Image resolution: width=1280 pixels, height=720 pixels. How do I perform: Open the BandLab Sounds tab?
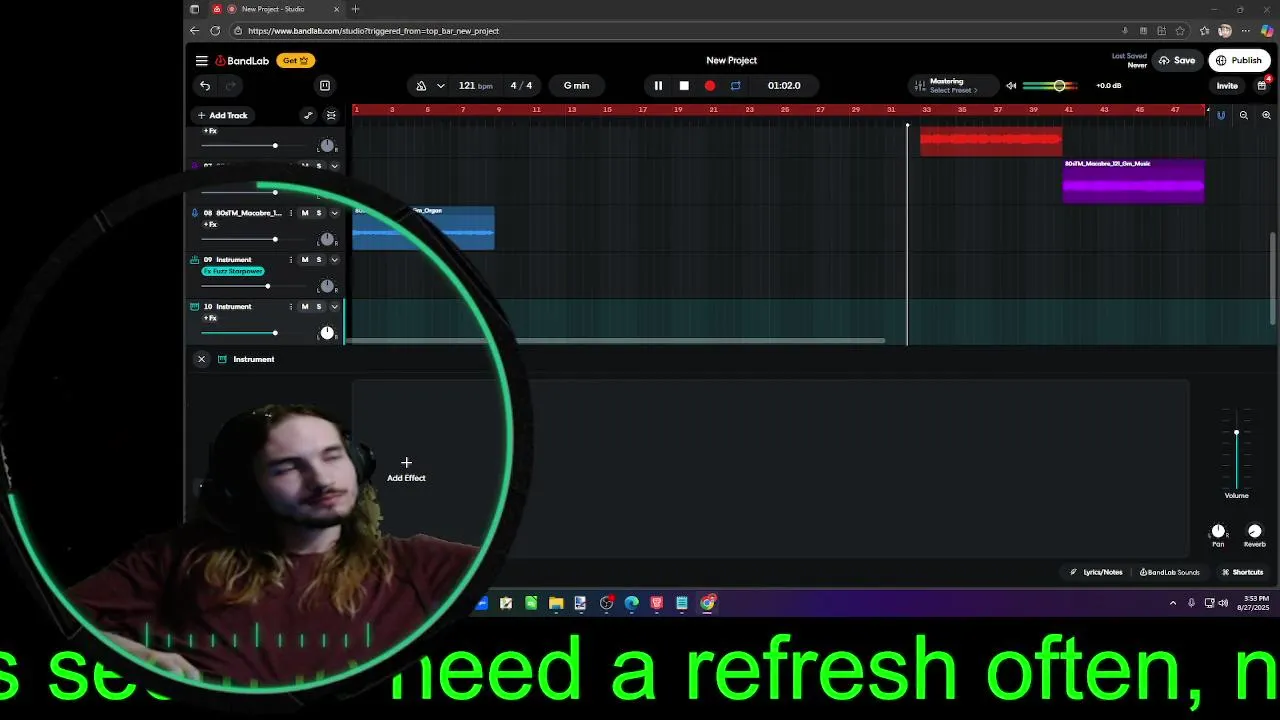pos(1169,572)
